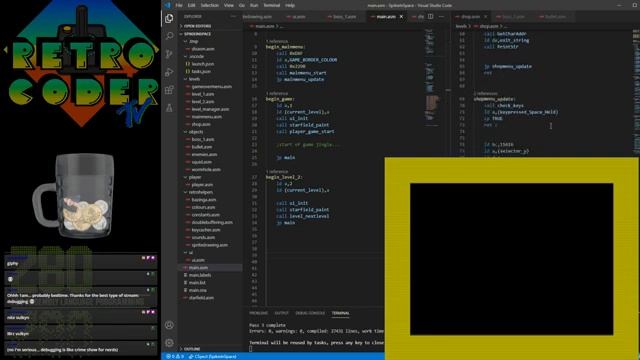Viewport: 640px width, 360px height.
Task: Open starfield.asm in the explorer
Action: [201, 298]
